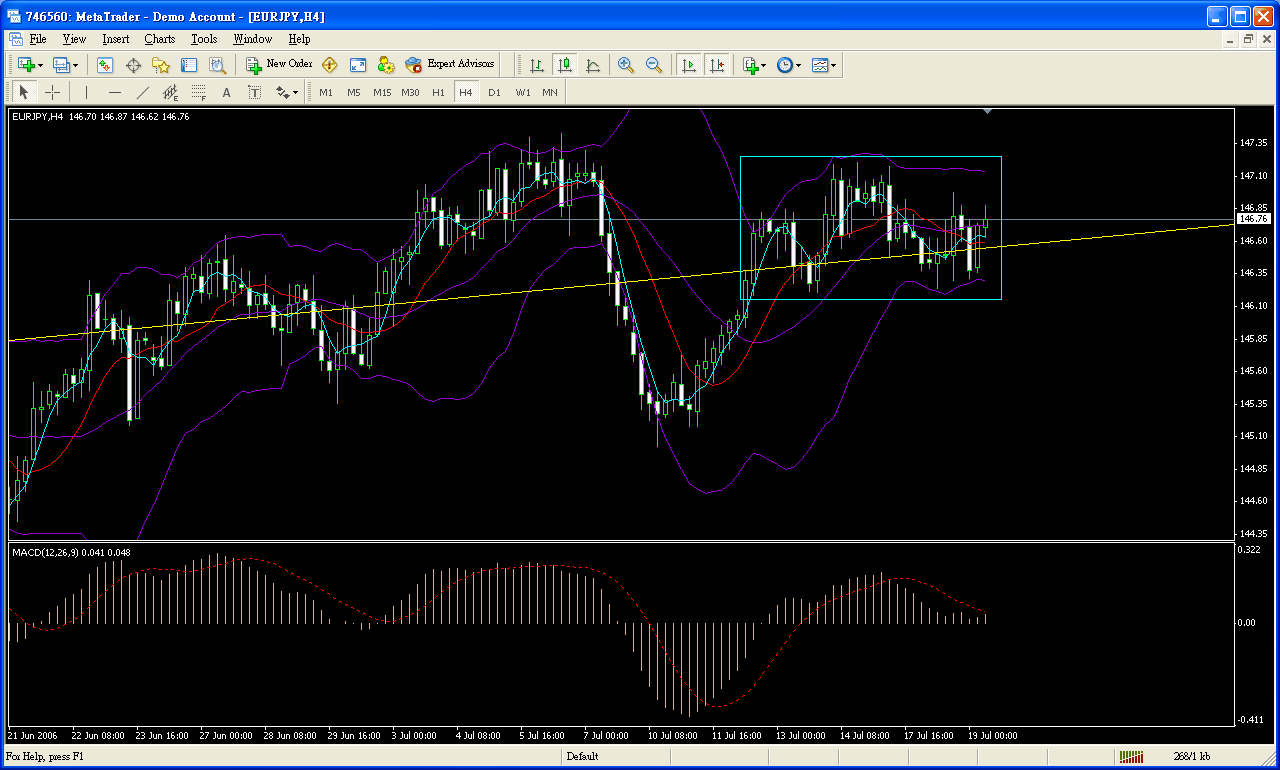Image resolution: width=1280 pixels, height=770 pixels.
Task: Click the Default profile status bar entry
Action: point(581,757)
